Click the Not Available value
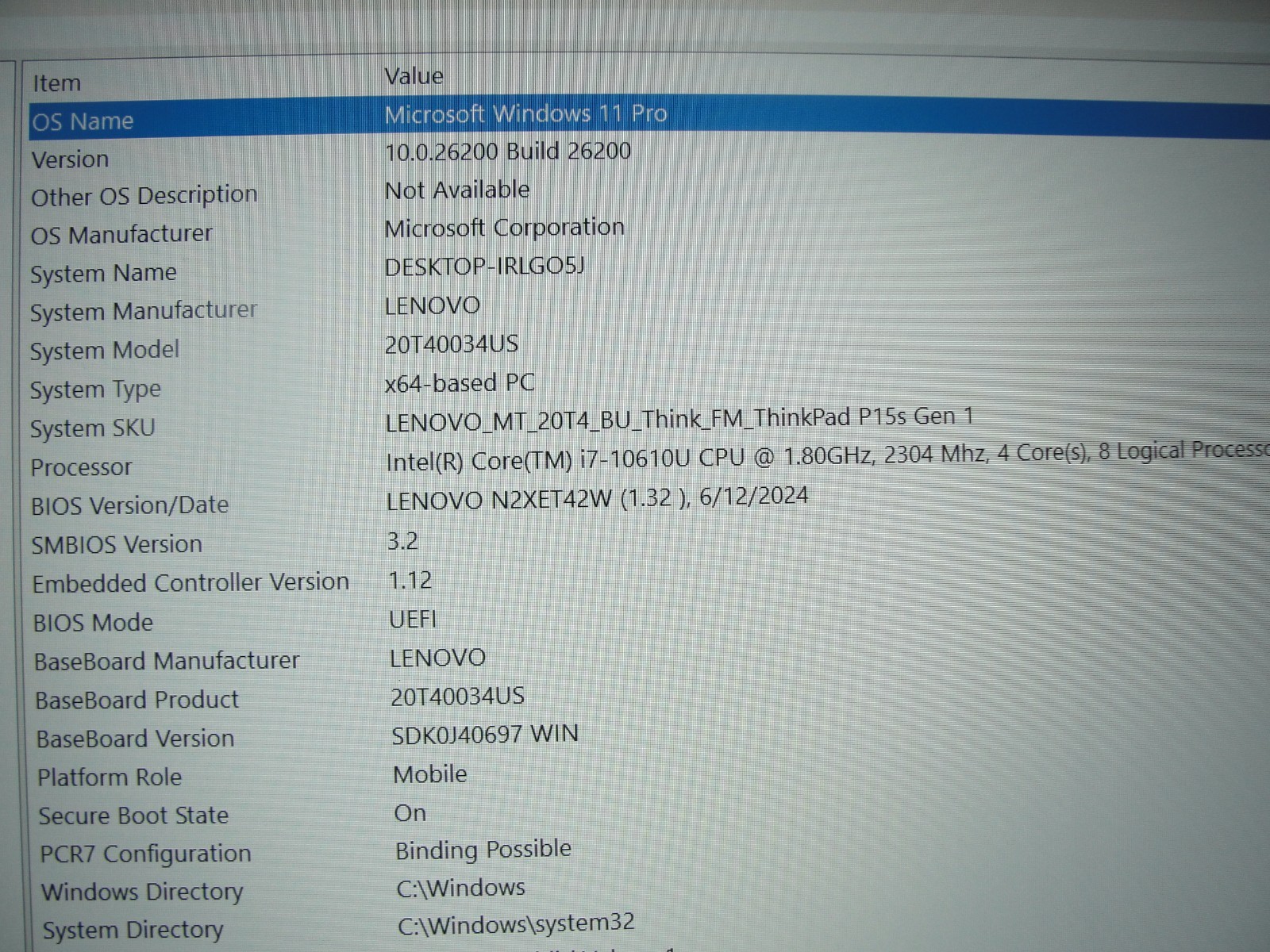The height and width of the screenshot is (952, 1270). click(x=457, y=190)
